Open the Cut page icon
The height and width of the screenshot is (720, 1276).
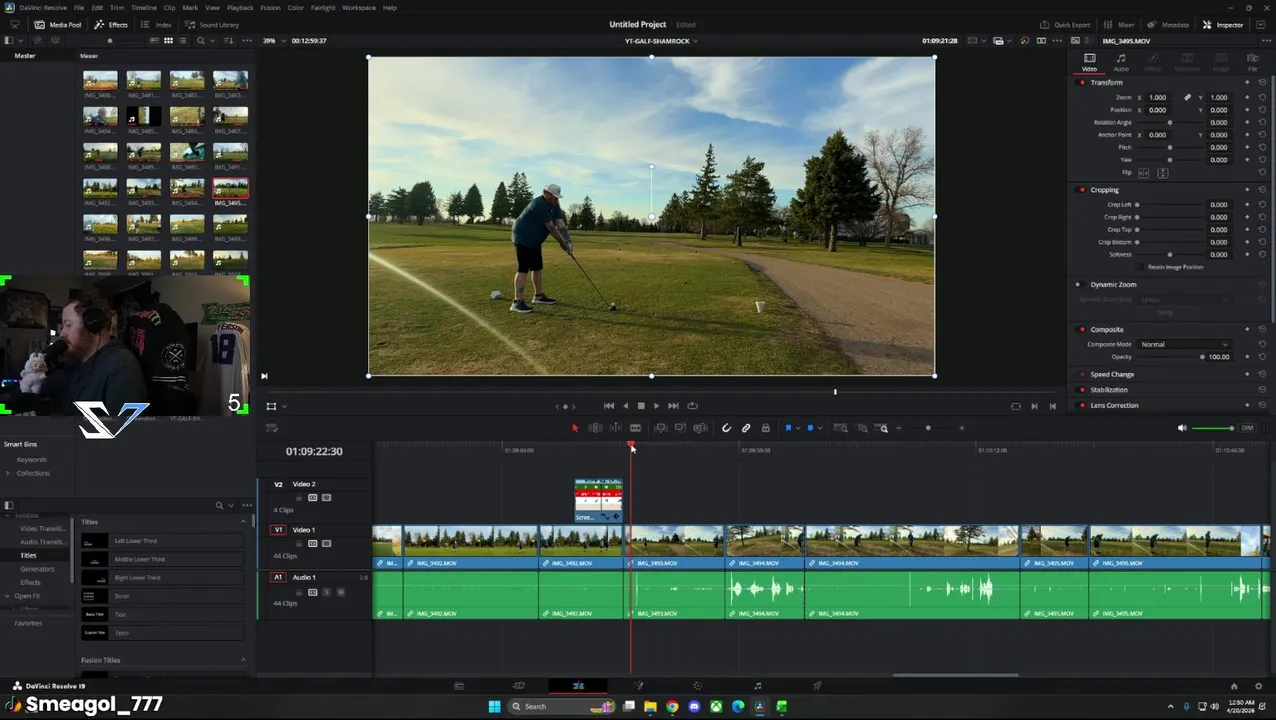tap(518, 686)
